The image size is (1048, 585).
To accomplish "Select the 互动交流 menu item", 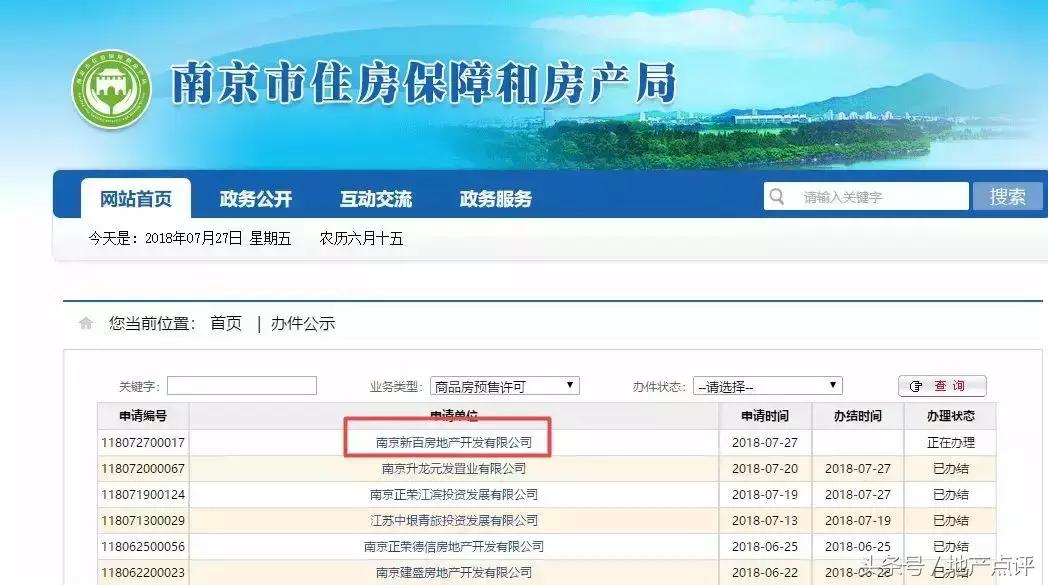I will pyautogui.click(x=375, y=197).
